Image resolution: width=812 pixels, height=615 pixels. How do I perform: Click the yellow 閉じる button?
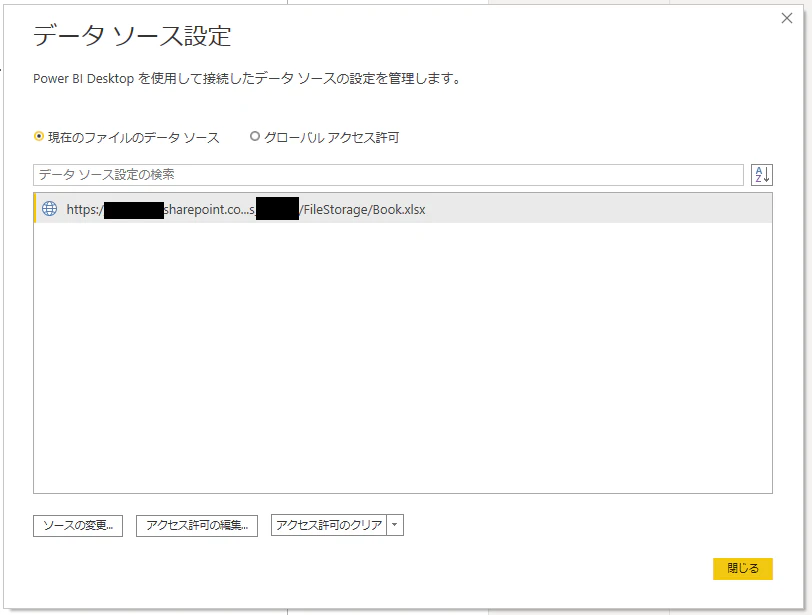click(743, 568)
